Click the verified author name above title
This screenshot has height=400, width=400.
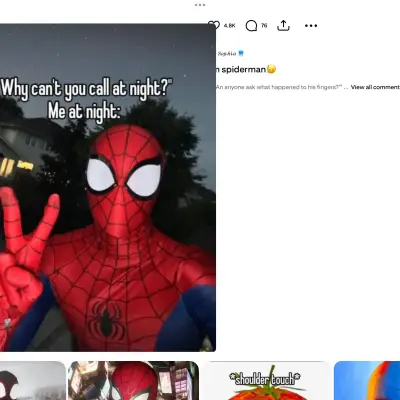[x=230, y=53]
